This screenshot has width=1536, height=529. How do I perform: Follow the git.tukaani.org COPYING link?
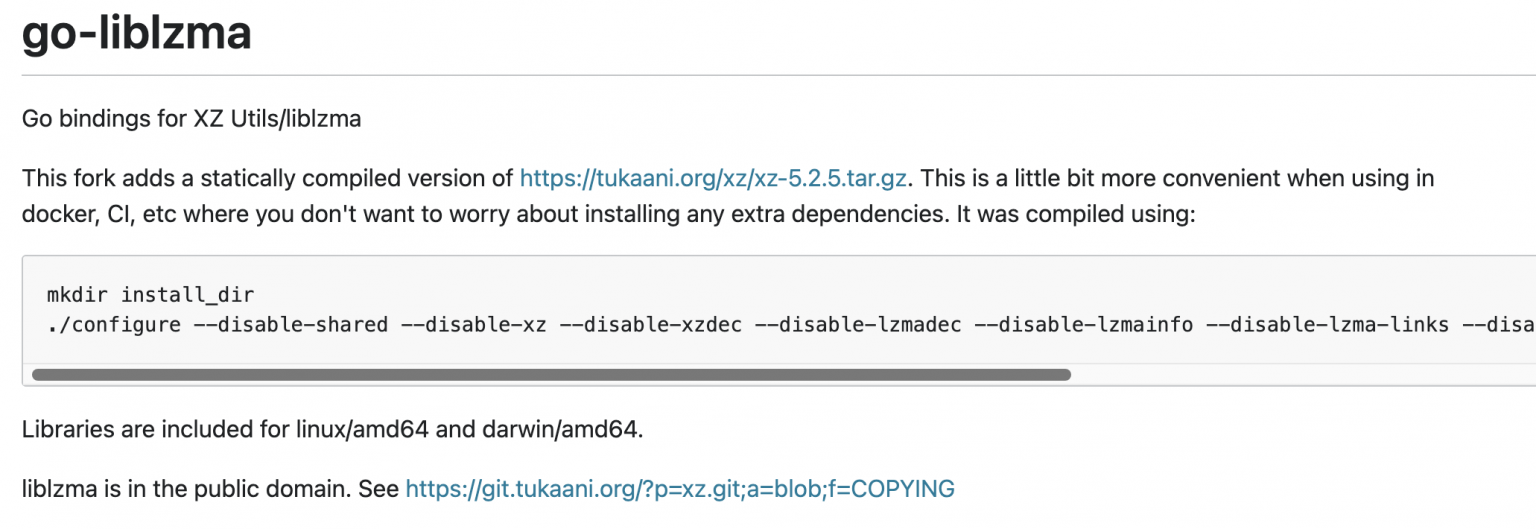click(x=679, y=489)
